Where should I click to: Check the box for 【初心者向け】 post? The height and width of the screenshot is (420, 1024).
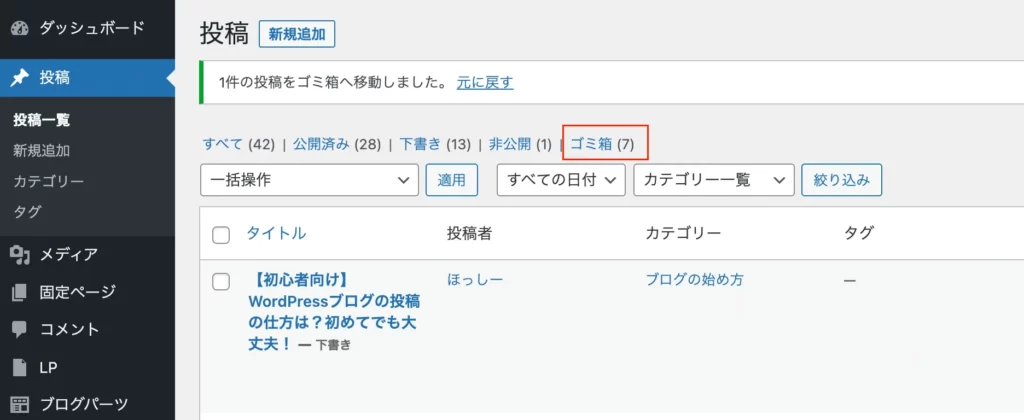221,282
